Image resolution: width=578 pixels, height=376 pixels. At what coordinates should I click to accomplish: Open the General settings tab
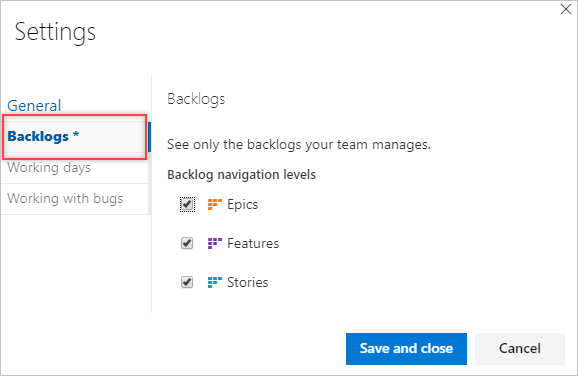(x=34, y=106)
